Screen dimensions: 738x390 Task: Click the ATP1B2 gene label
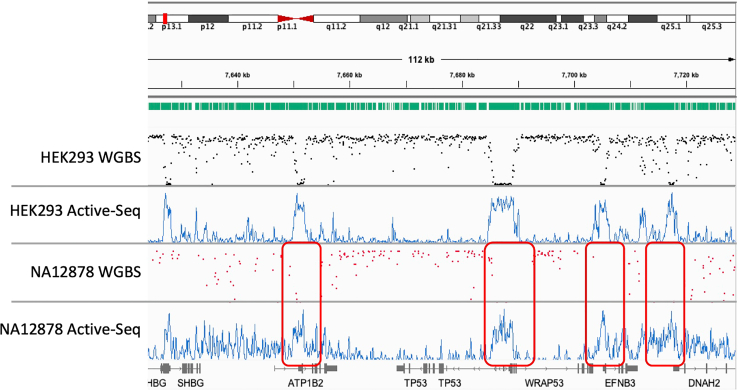(305, 383)
